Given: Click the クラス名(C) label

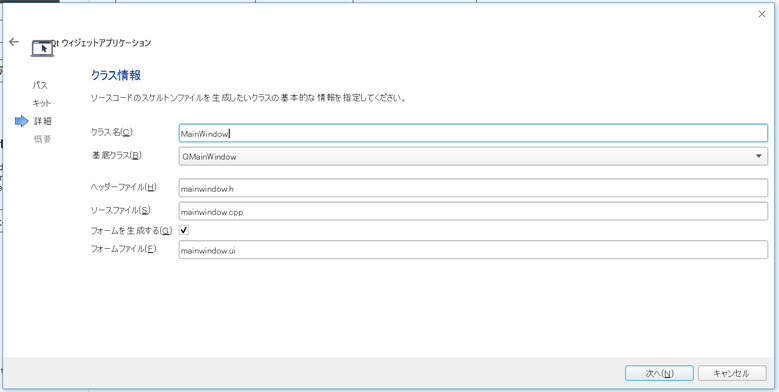Looking at the screenshot, I should 112,132.
